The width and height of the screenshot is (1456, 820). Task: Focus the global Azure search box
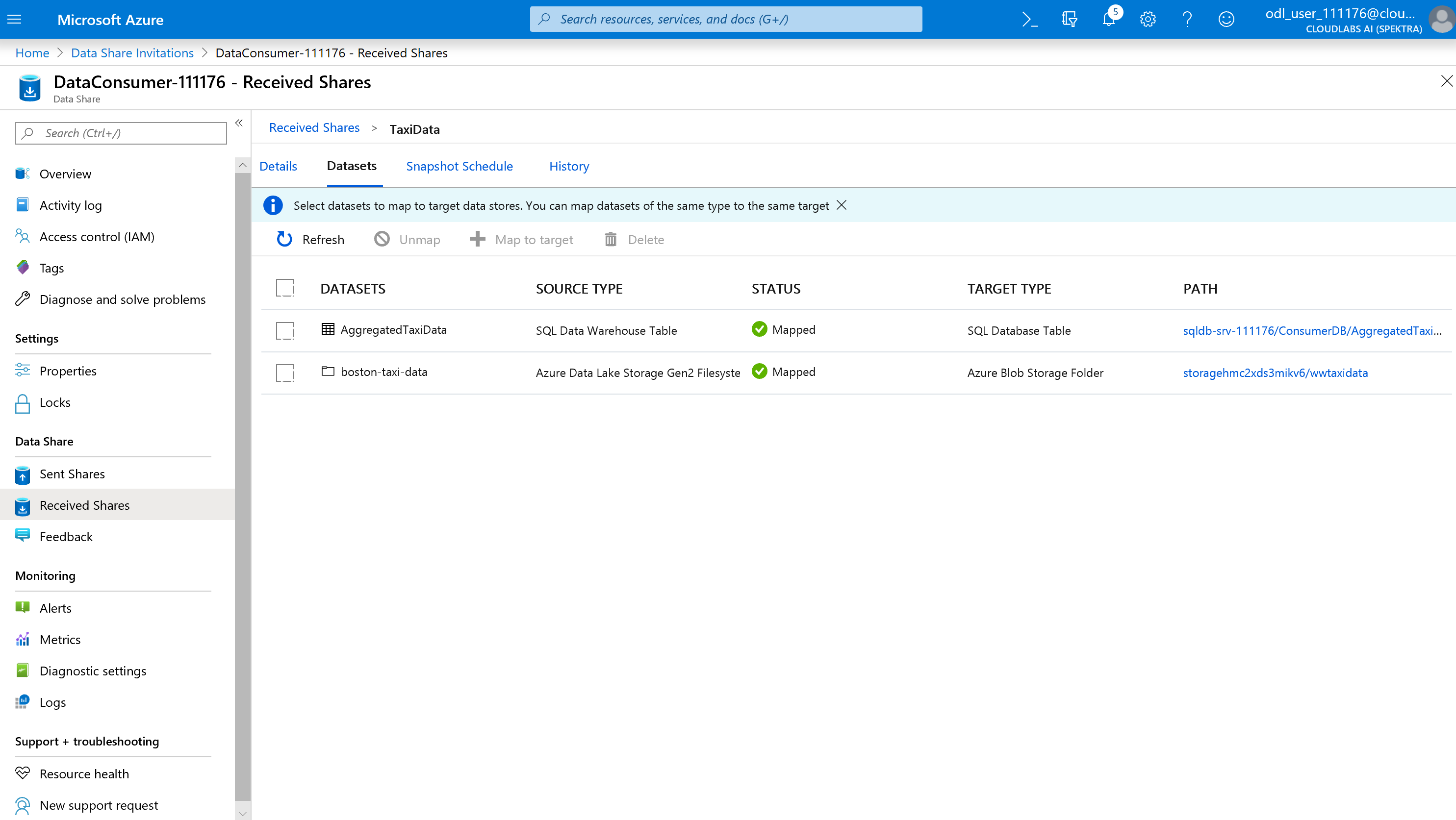726,19
